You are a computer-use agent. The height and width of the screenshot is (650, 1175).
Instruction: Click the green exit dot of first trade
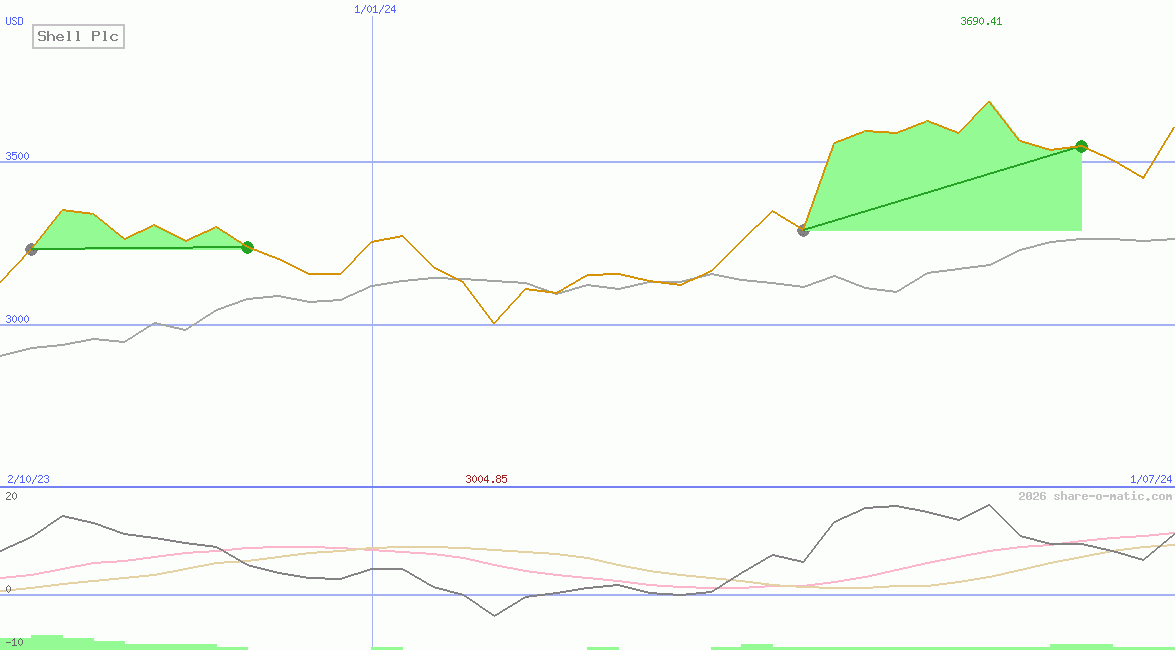click(247, 247)
